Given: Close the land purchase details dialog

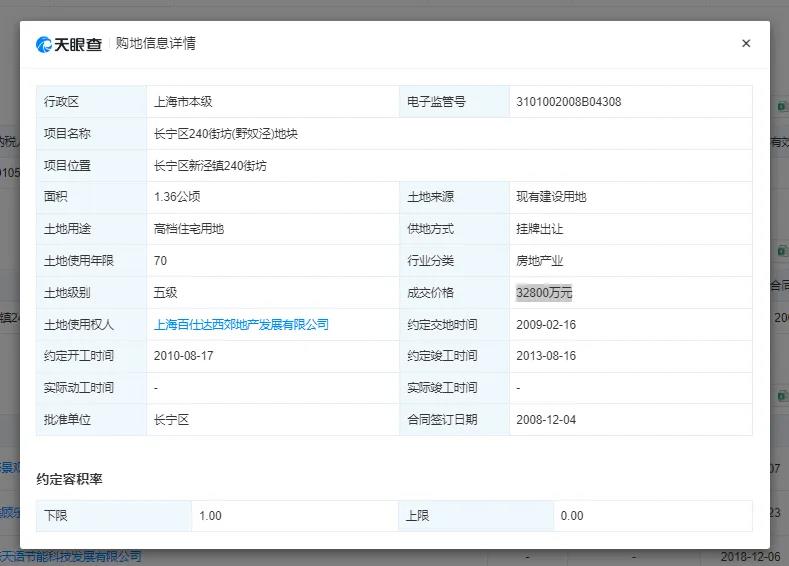Looking at the screenshot, I should point(746,44).
